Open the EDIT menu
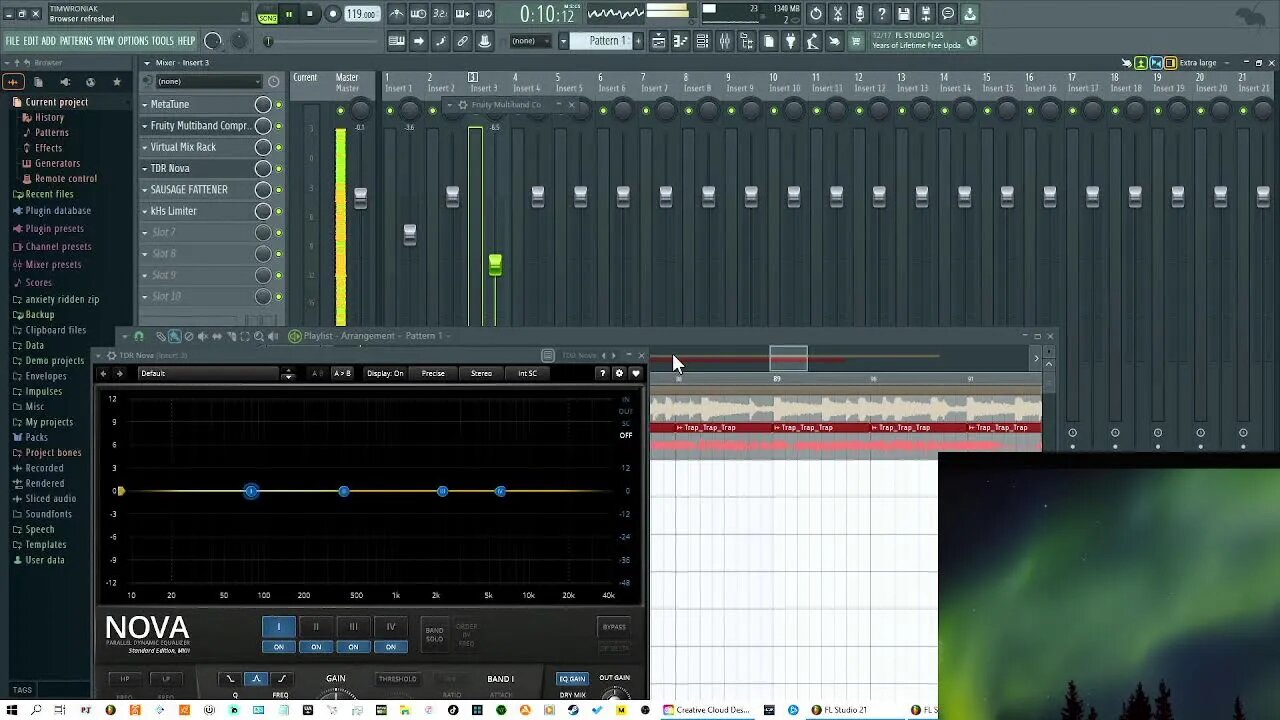1280x720 pixels. pyautogui.click(x=31, y=41)
